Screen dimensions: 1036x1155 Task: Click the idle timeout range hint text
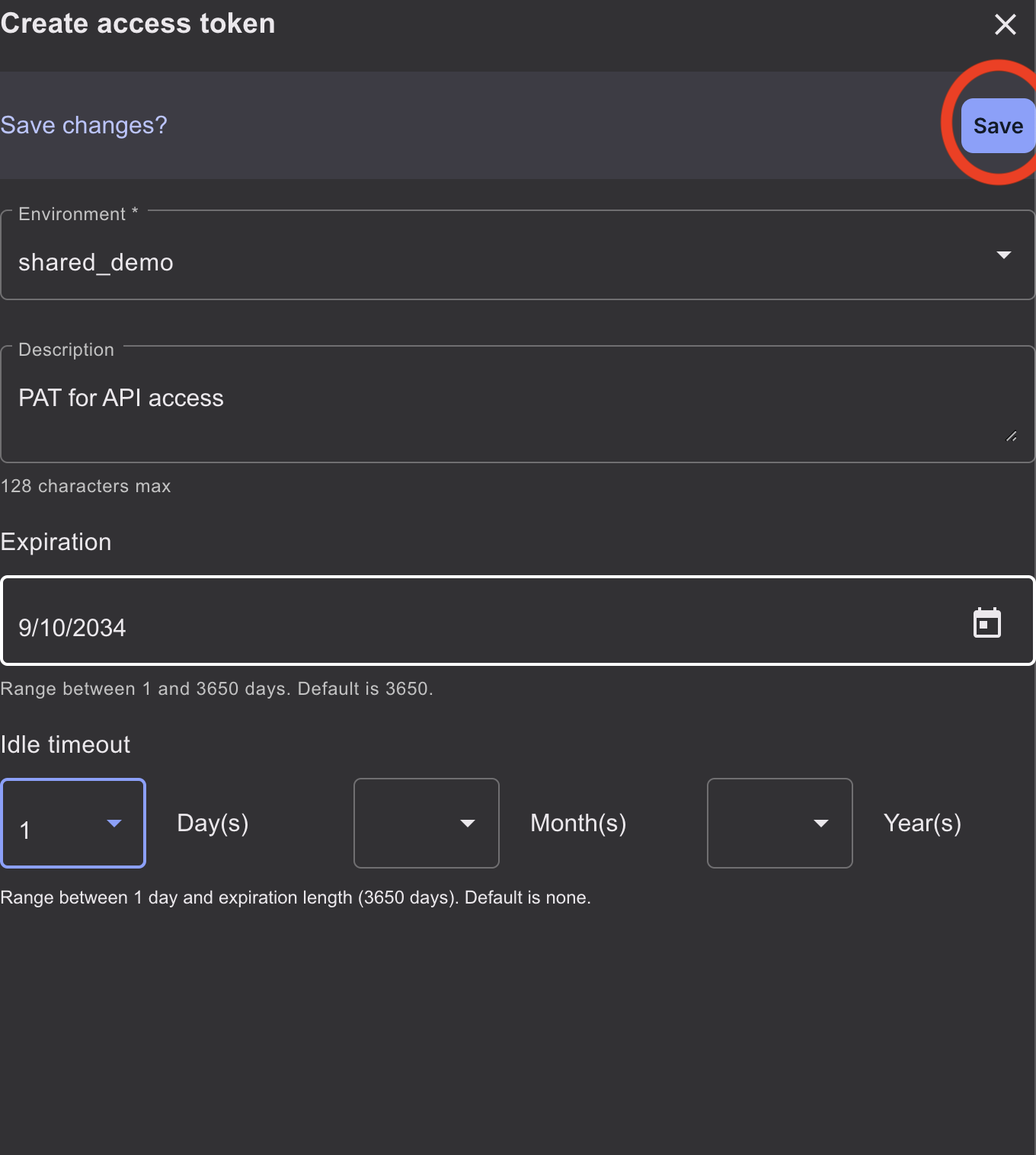tap(296, 897)
